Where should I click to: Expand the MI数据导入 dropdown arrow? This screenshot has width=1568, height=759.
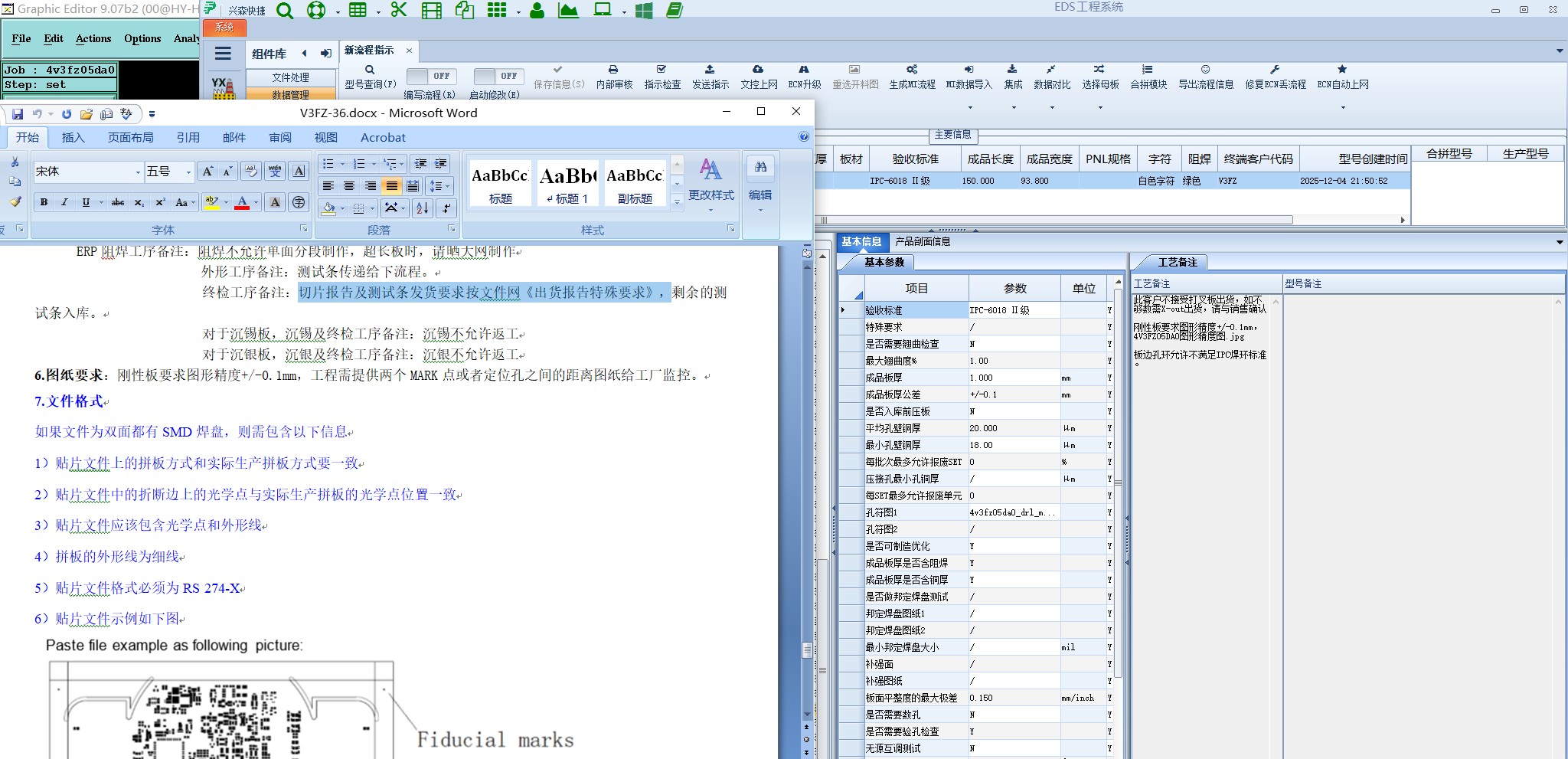[x=969, y=107]
